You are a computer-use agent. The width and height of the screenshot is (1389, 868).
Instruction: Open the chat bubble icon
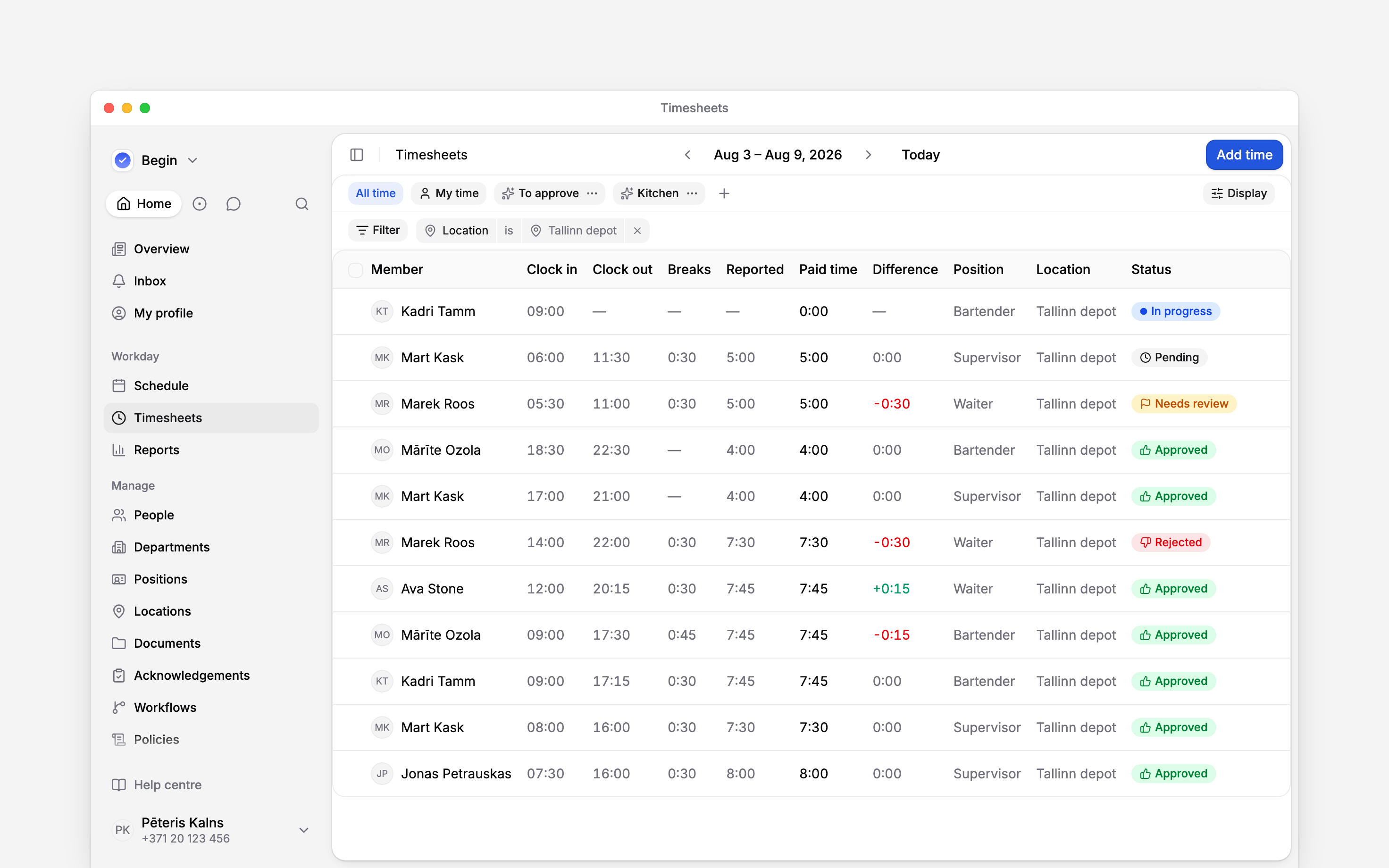(233, 204)
